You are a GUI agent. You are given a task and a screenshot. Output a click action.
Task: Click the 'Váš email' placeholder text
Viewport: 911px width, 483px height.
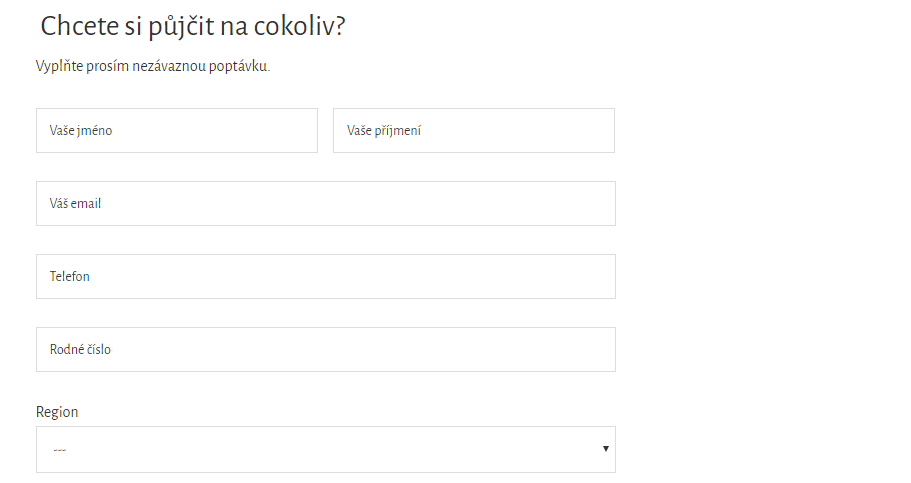tap(75, 203)
